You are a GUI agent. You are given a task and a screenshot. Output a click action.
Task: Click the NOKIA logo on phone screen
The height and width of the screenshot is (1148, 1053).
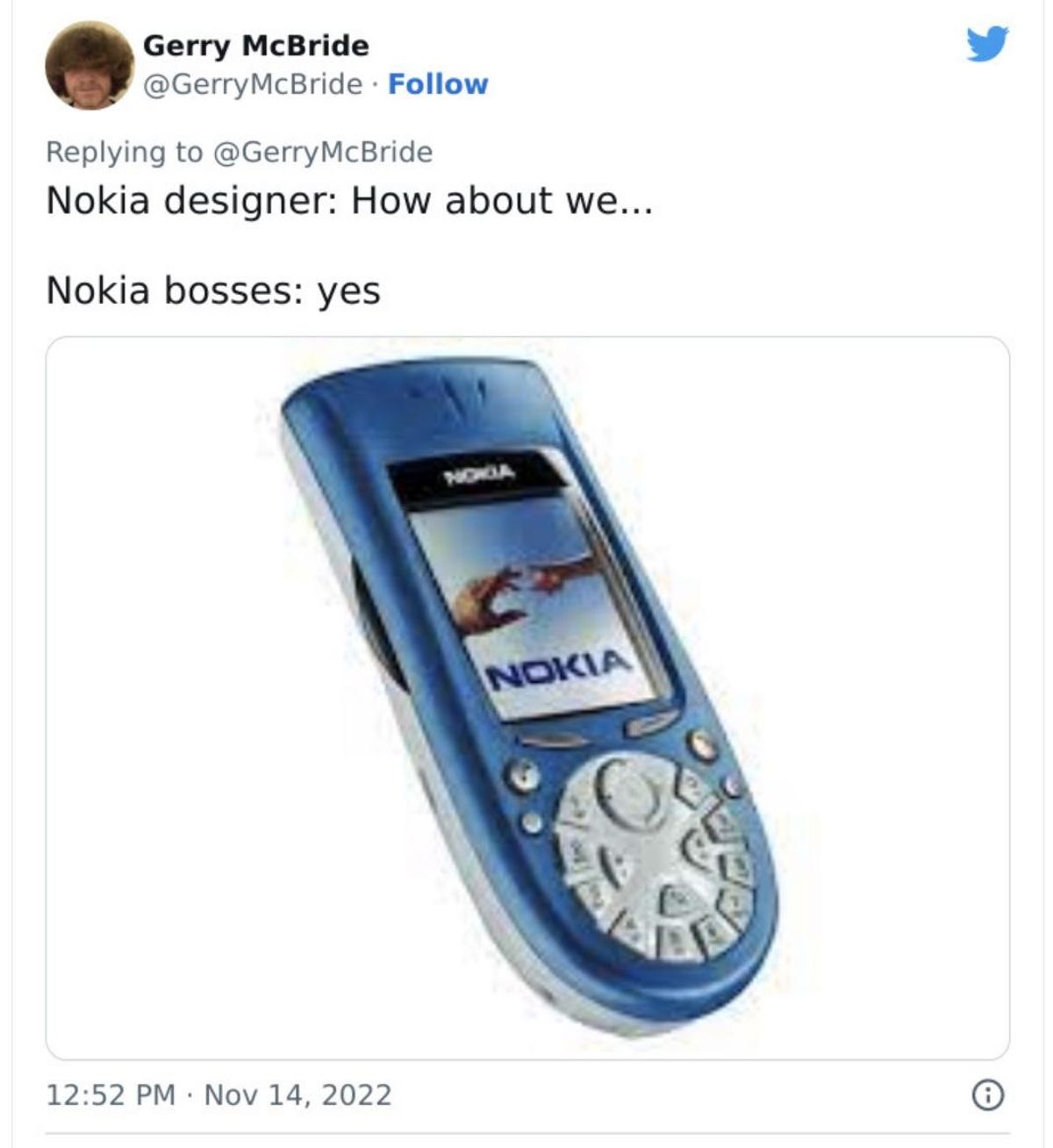pyautogui.click(x=559, y=671)
